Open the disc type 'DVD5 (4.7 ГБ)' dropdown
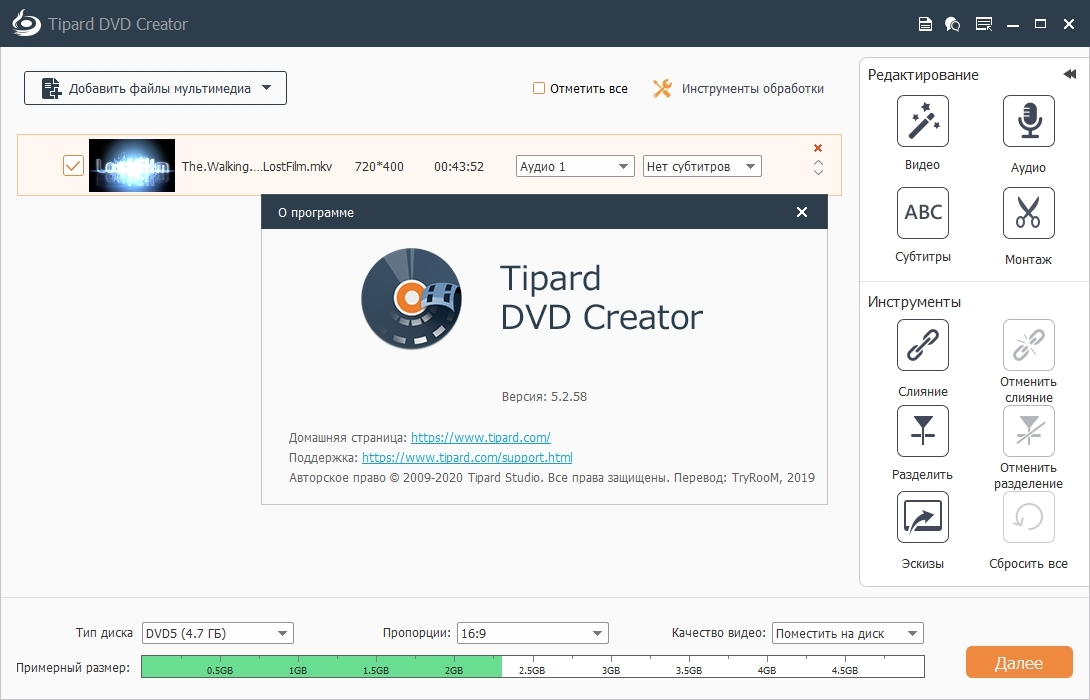 pyautogui.click(x=217, y=633)
